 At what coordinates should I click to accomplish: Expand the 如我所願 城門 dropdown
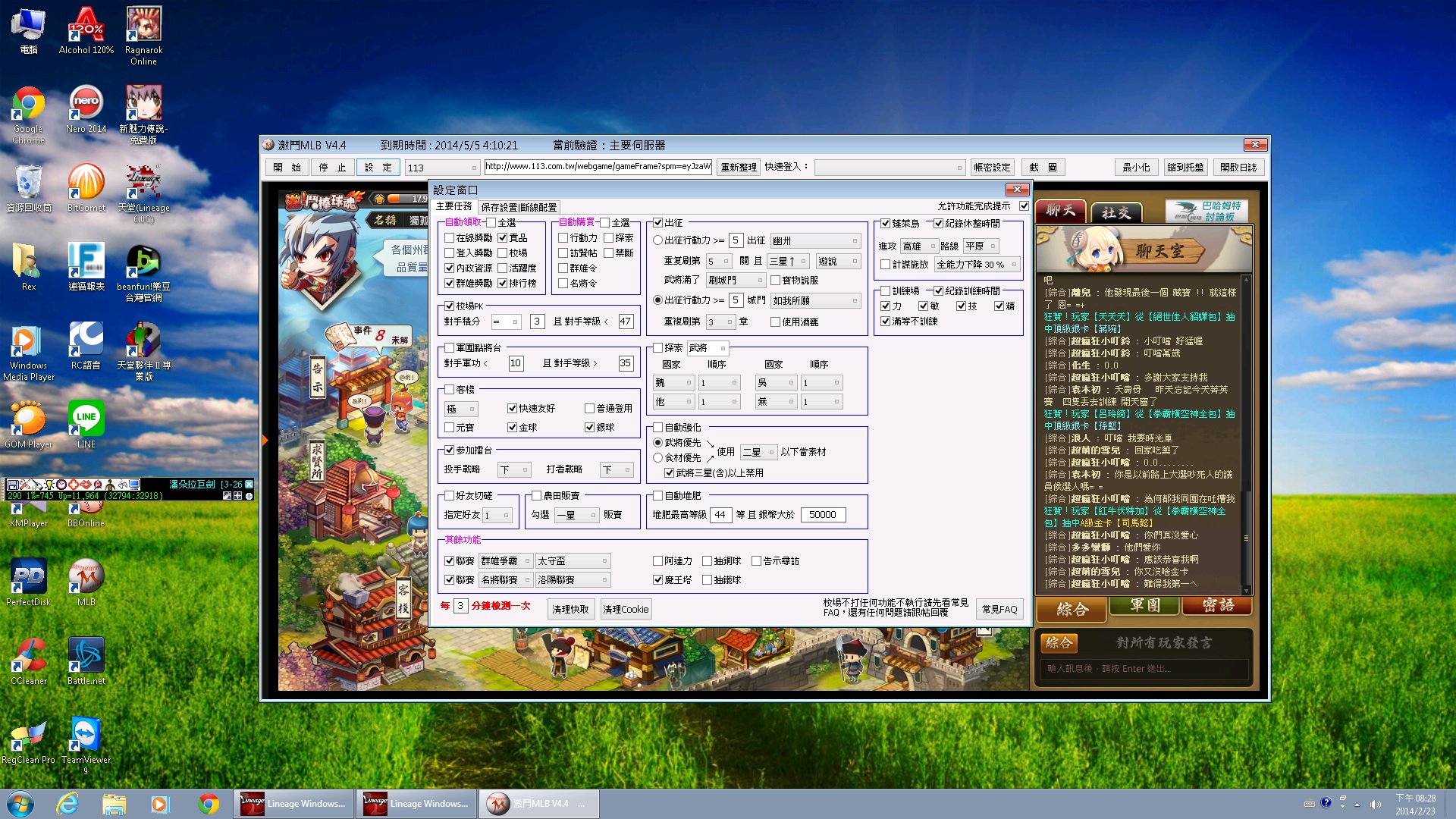(x=815, y=301)
